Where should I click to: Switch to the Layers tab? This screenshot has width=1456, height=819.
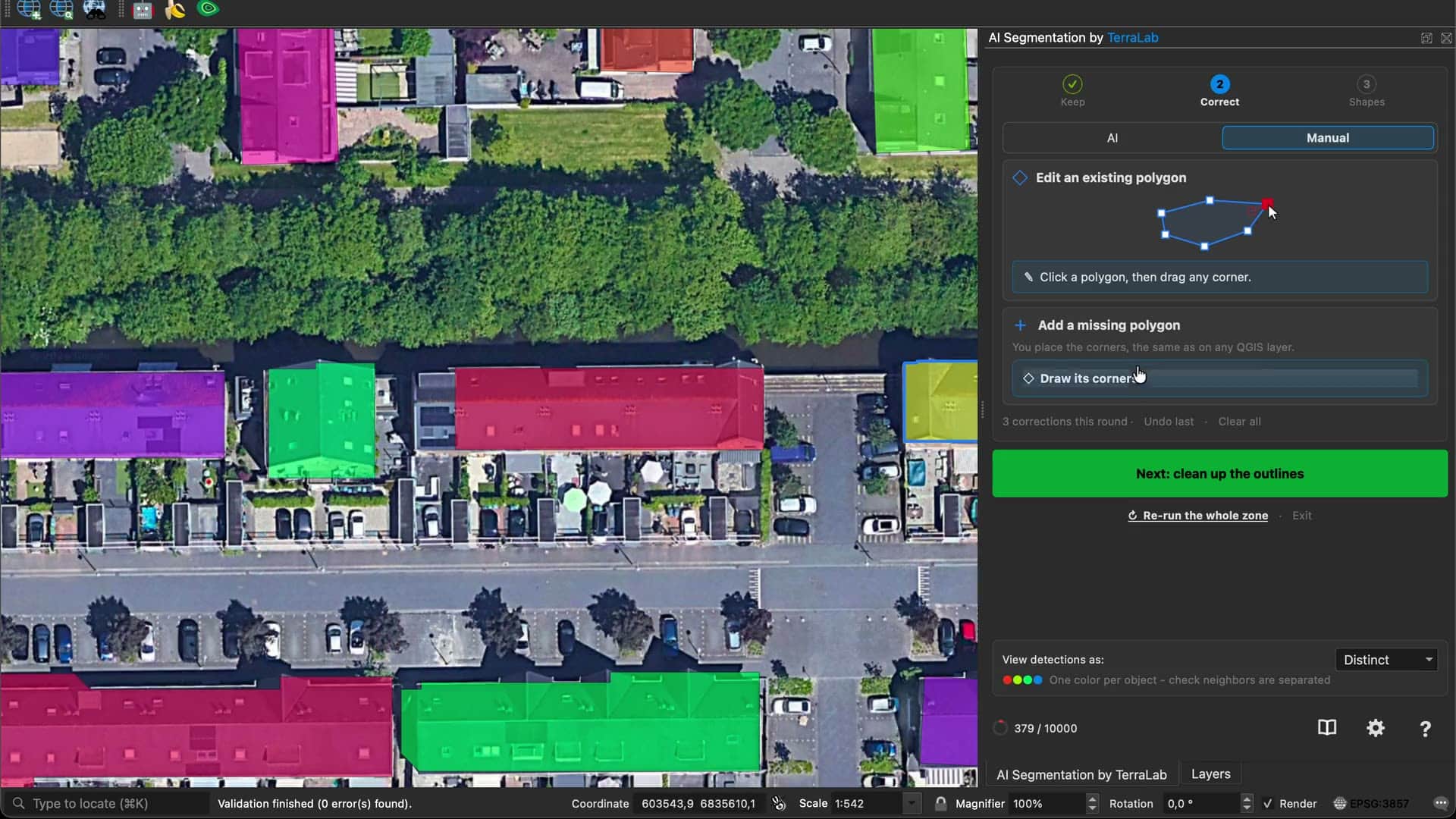(x=1210, y=774)
